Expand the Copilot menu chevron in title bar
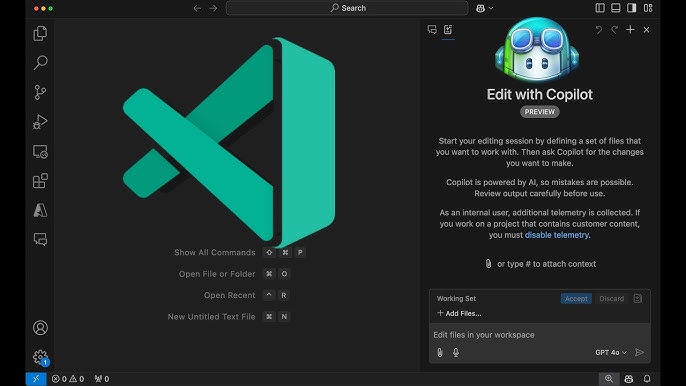Screen dimensions: 686x386 pos(491,8)
